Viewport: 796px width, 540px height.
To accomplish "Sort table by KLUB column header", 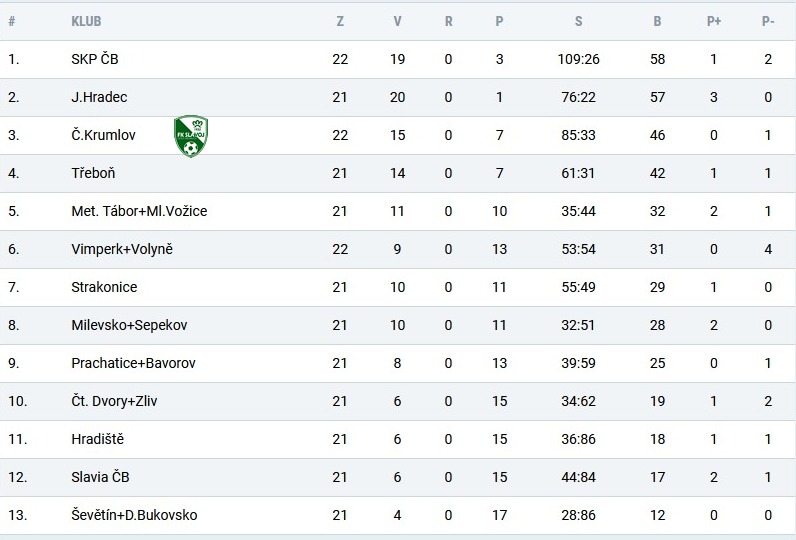I will pyautogui.click(x=86, y=21).
